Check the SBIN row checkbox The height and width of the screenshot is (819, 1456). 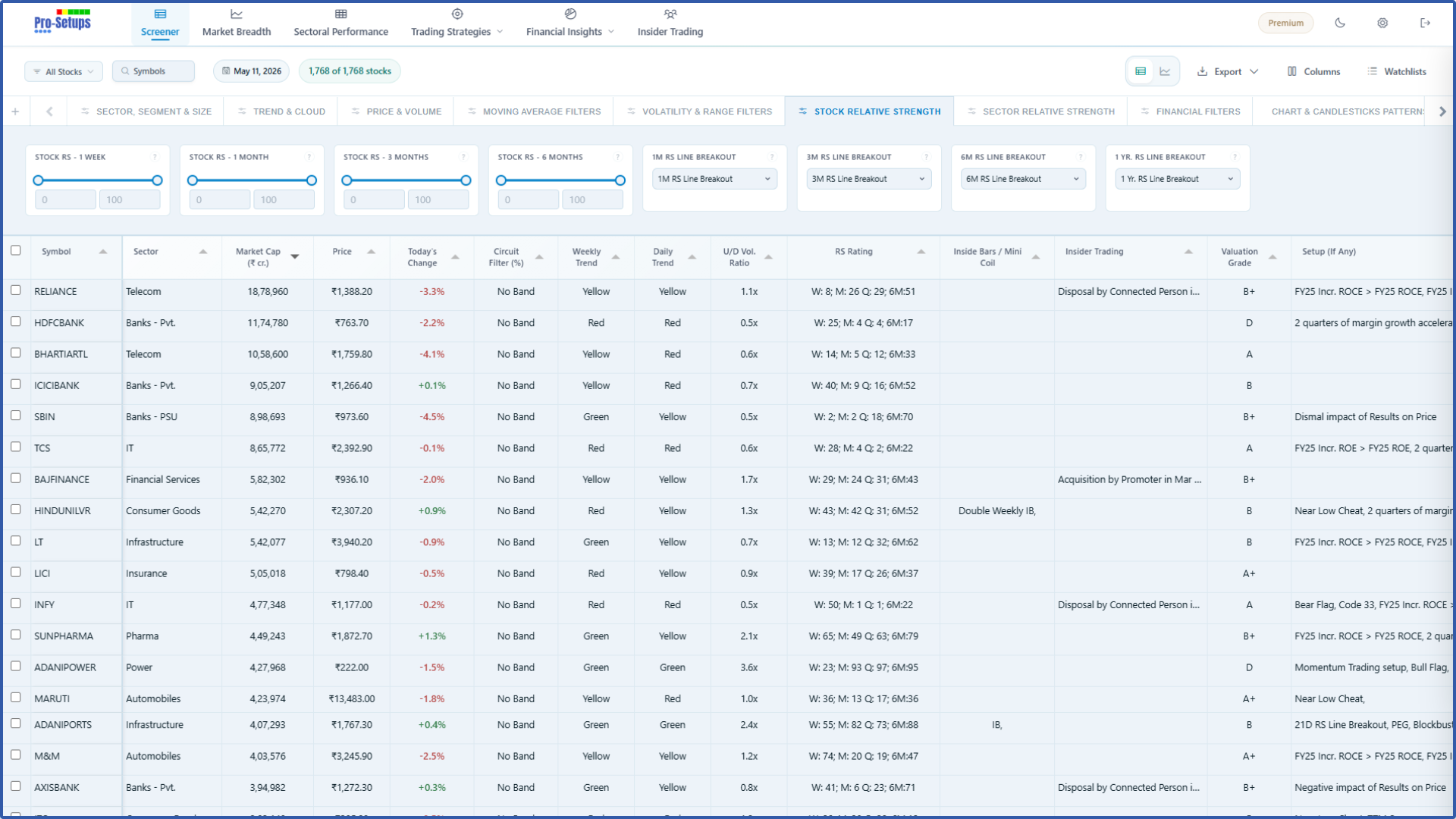(x=15, y=416)
